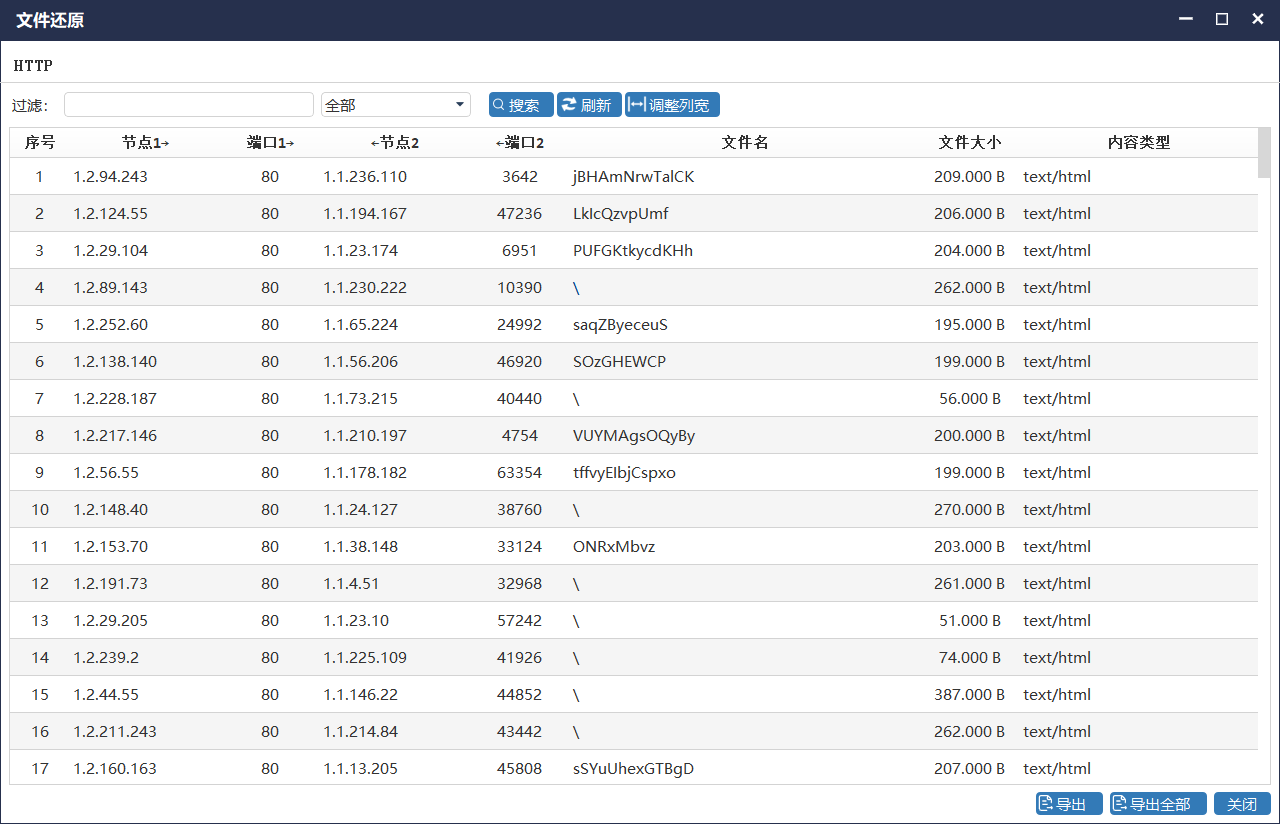The height and width of the screenshot is (824, 1280).
Task: Click the 调整列宽 adjust column width button
Action: 672,105
